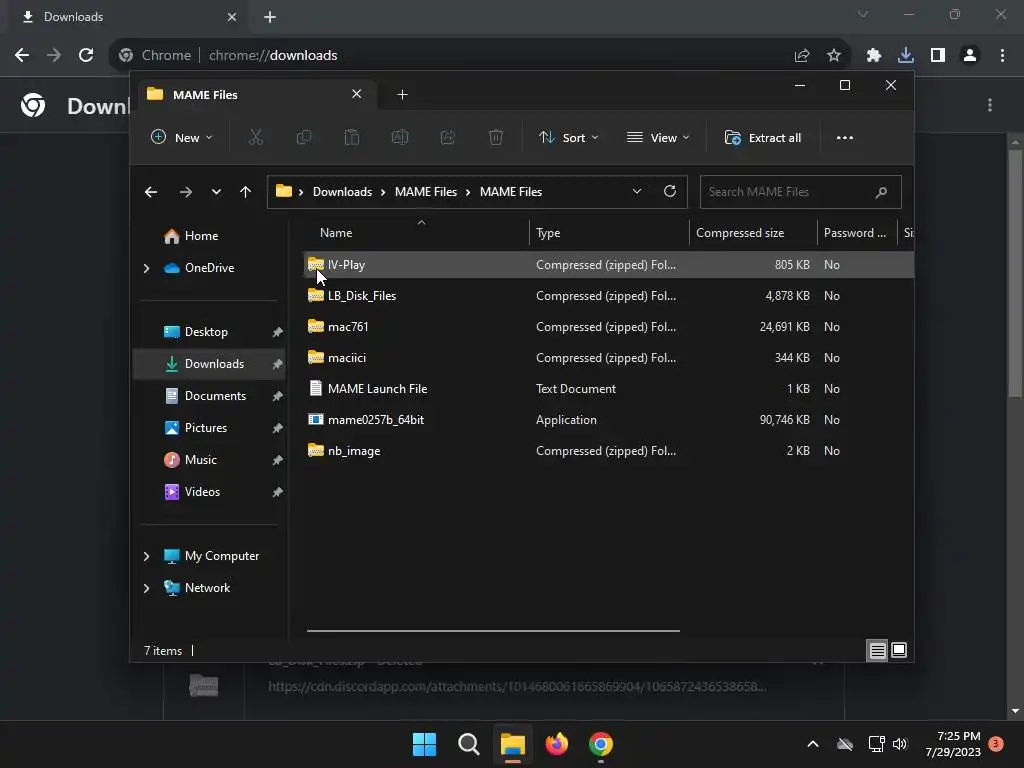Screen dimensions: 1024x768
Task: Open Music in the navigation pane
Action: pos(200,460)
